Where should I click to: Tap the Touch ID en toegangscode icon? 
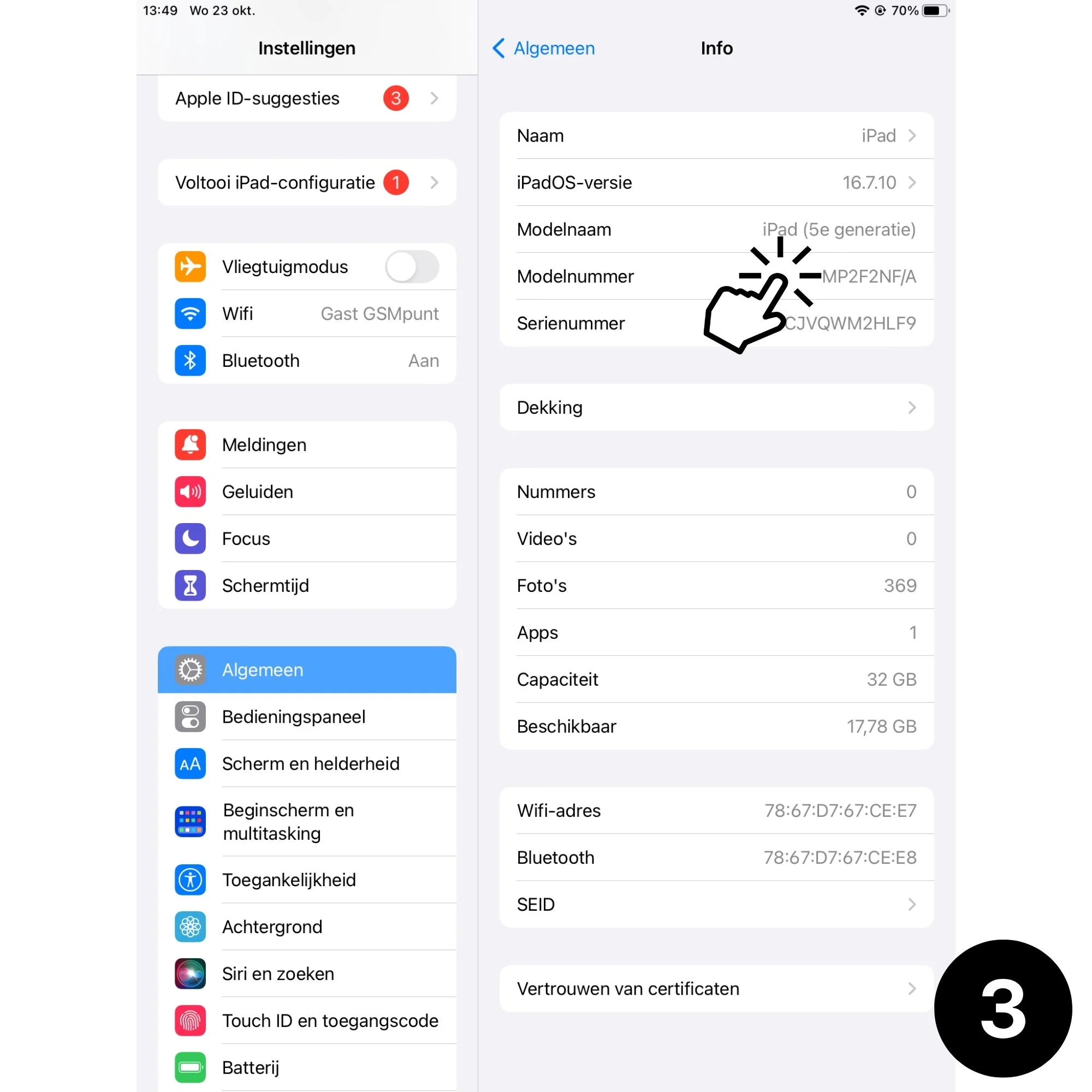(x=190, y=1021)
